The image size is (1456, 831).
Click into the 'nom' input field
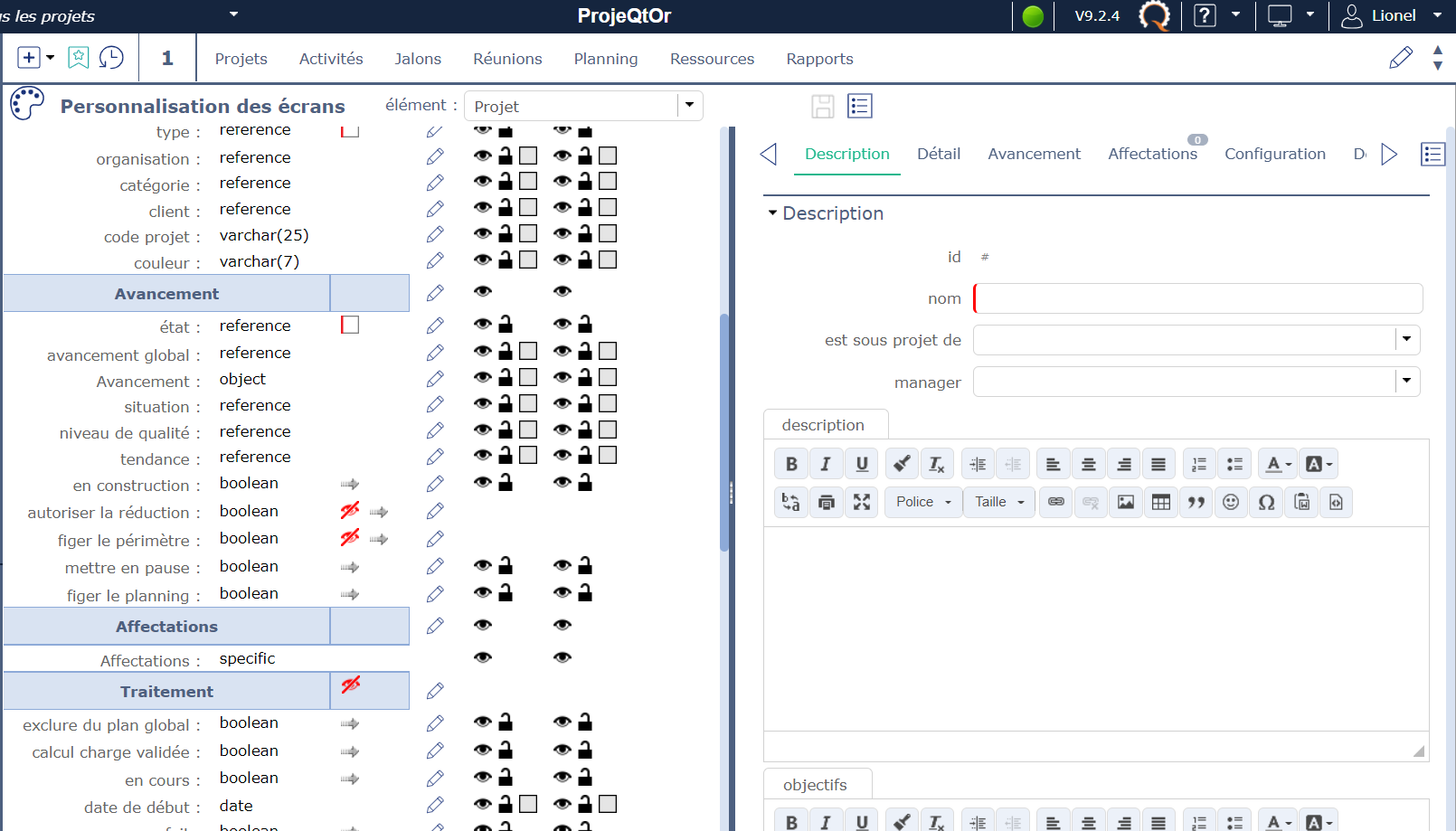(1197, 298)
